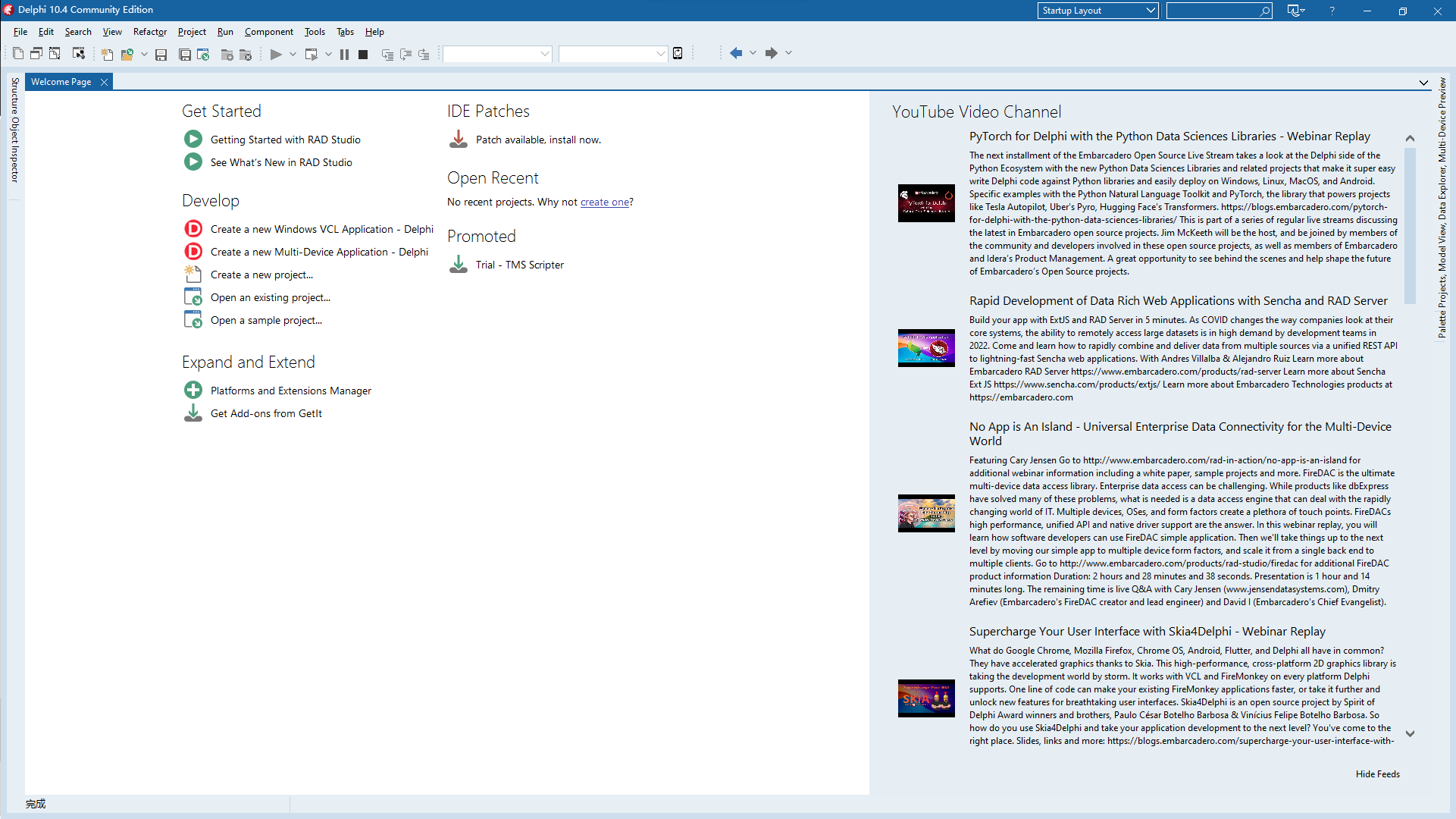Click the Save floppy disk icon
Image resolution: width=1456 pixels, height=819 pixels.
coord(161,54)
